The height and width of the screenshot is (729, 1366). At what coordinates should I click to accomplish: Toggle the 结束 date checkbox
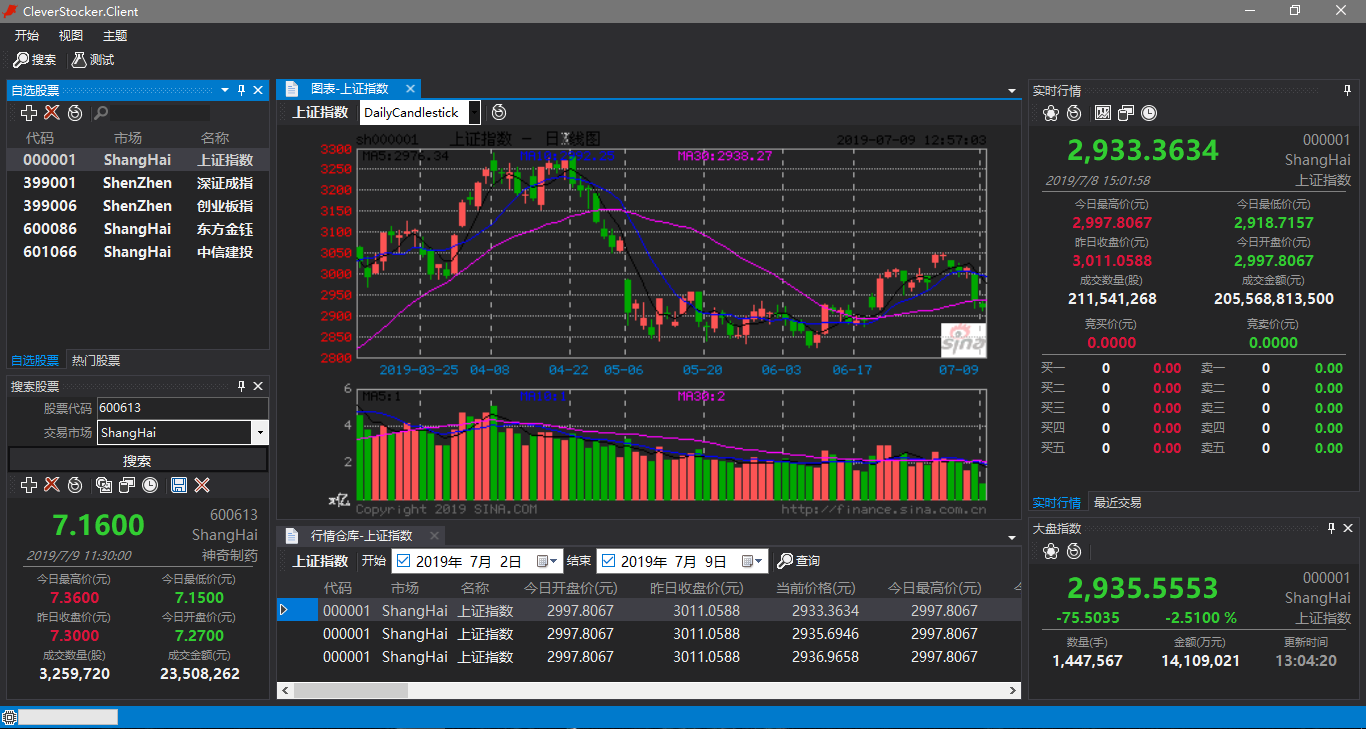608,561
